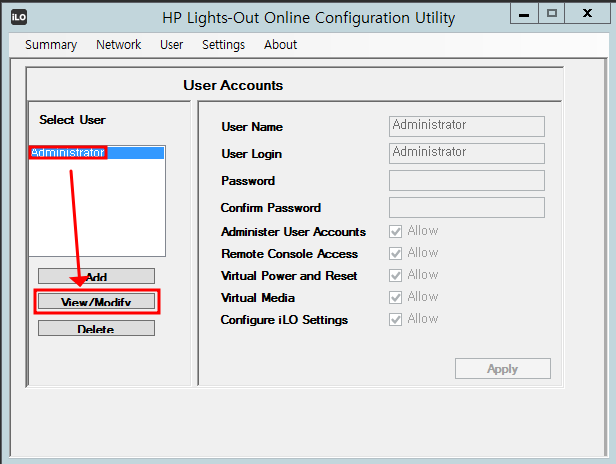Focus the Confirm Password field

[x=467, y=207]
